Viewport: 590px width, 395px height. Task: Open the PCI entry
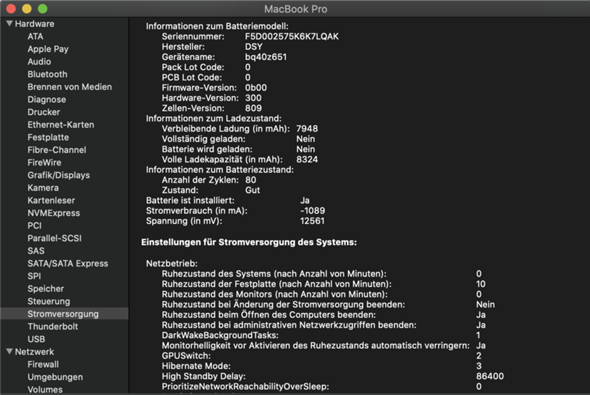[34, 225]
